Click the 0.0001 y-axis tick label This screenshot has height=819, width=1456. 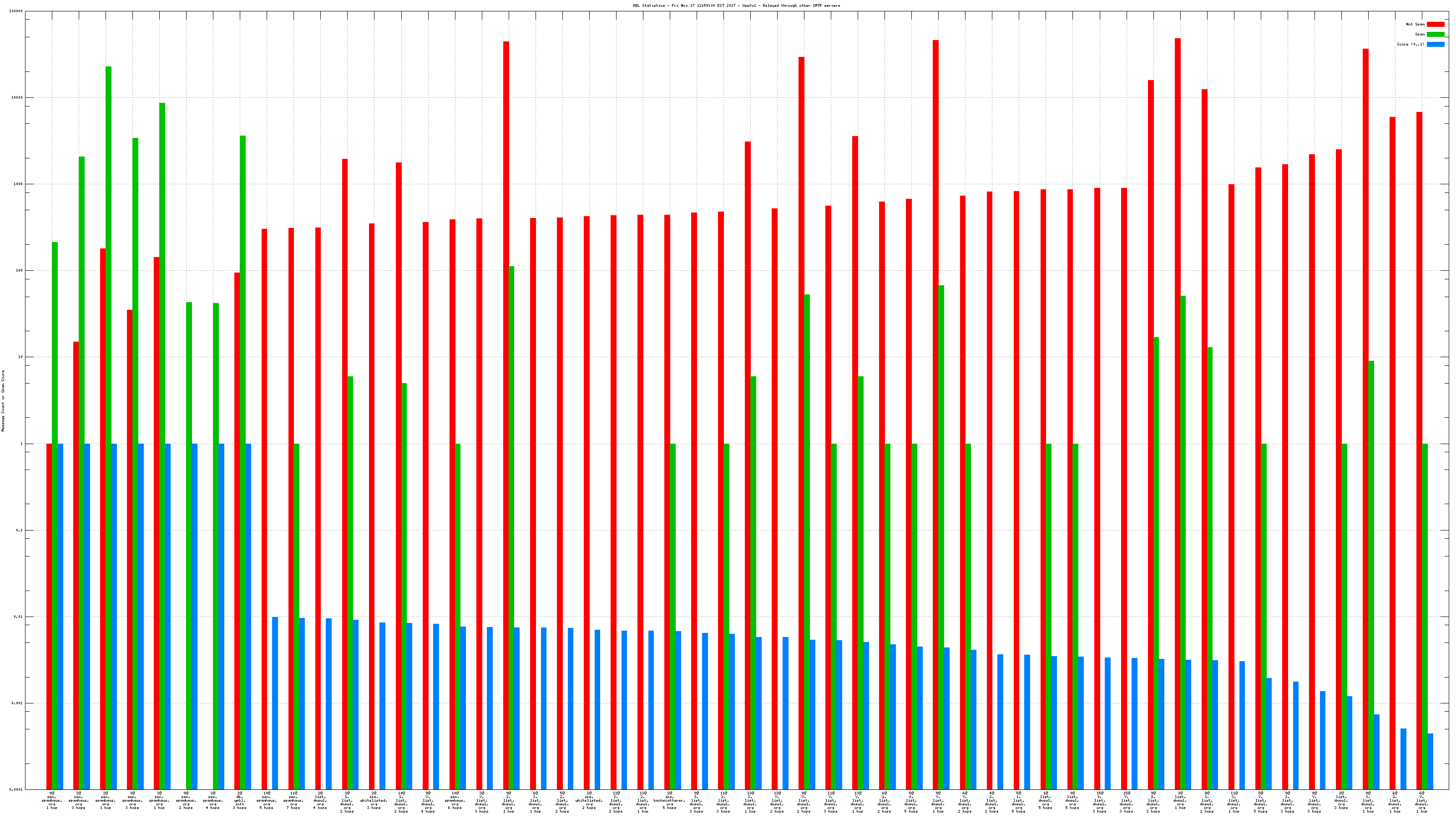point(16,789)
